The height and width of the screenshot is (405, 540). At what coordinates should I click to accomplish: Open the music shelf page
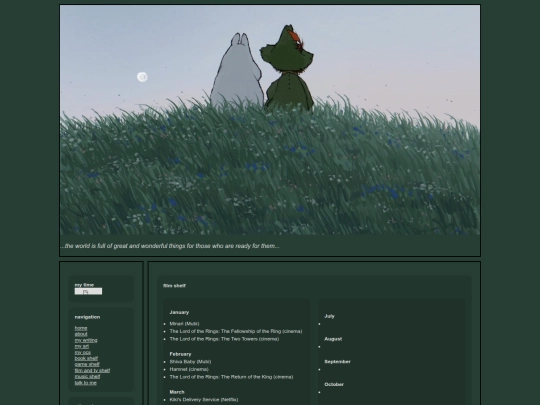(87, 376)
